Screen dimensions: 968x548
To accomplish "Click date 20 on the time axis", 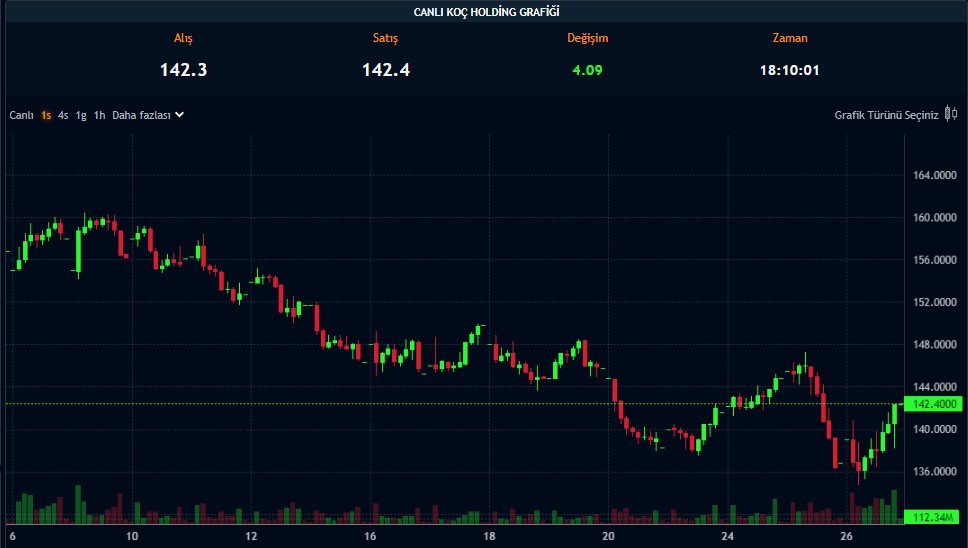I will (x=608, y=537).
